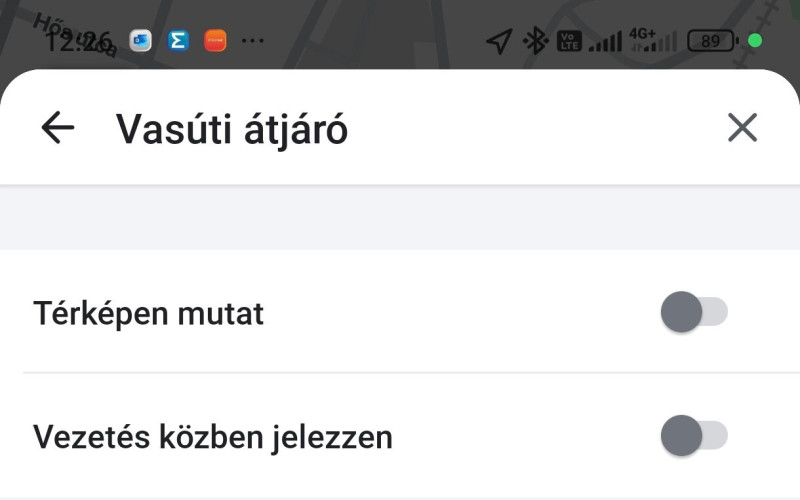Image resolution: width=800 pixels, height=500 pixels.
Task: Tap the blue Sigma app notification icon
Action: tap(178, 41)
